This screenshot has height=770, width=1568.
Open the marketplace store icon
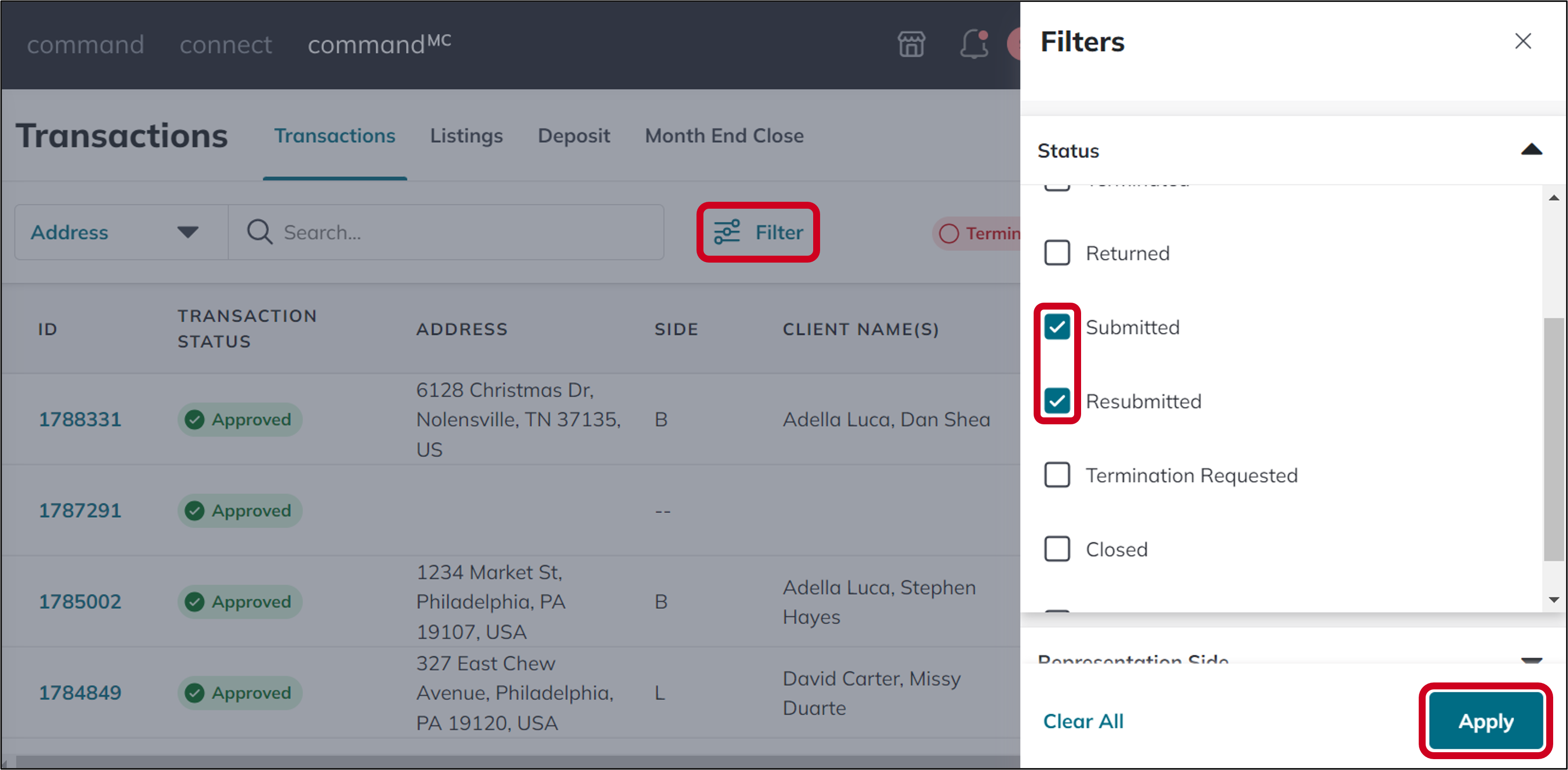[x=911, y=45]
